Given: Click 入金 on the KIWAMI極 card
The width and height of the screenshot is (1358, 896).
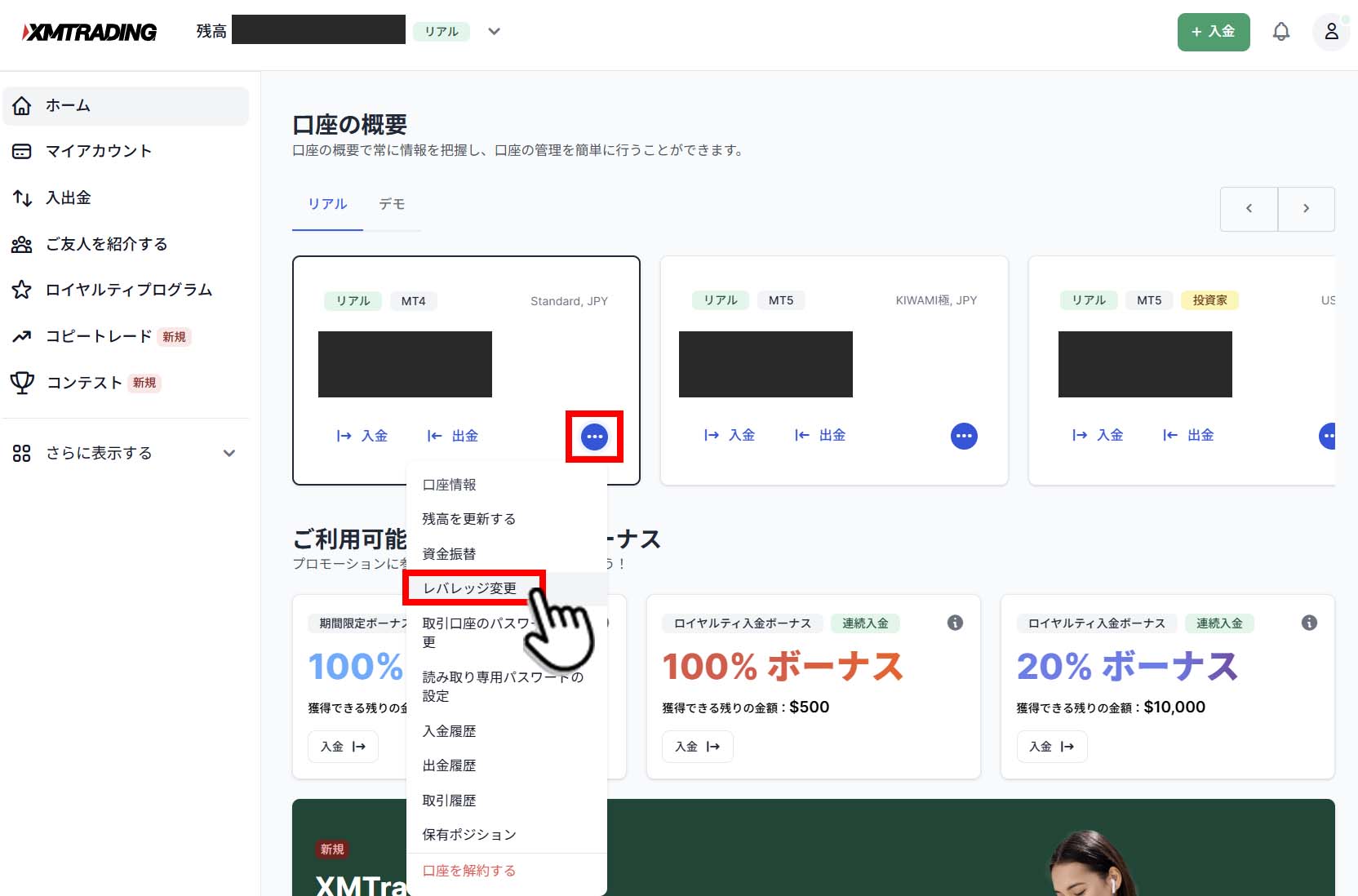Looking at the screenshot, I should pos(729,435).
